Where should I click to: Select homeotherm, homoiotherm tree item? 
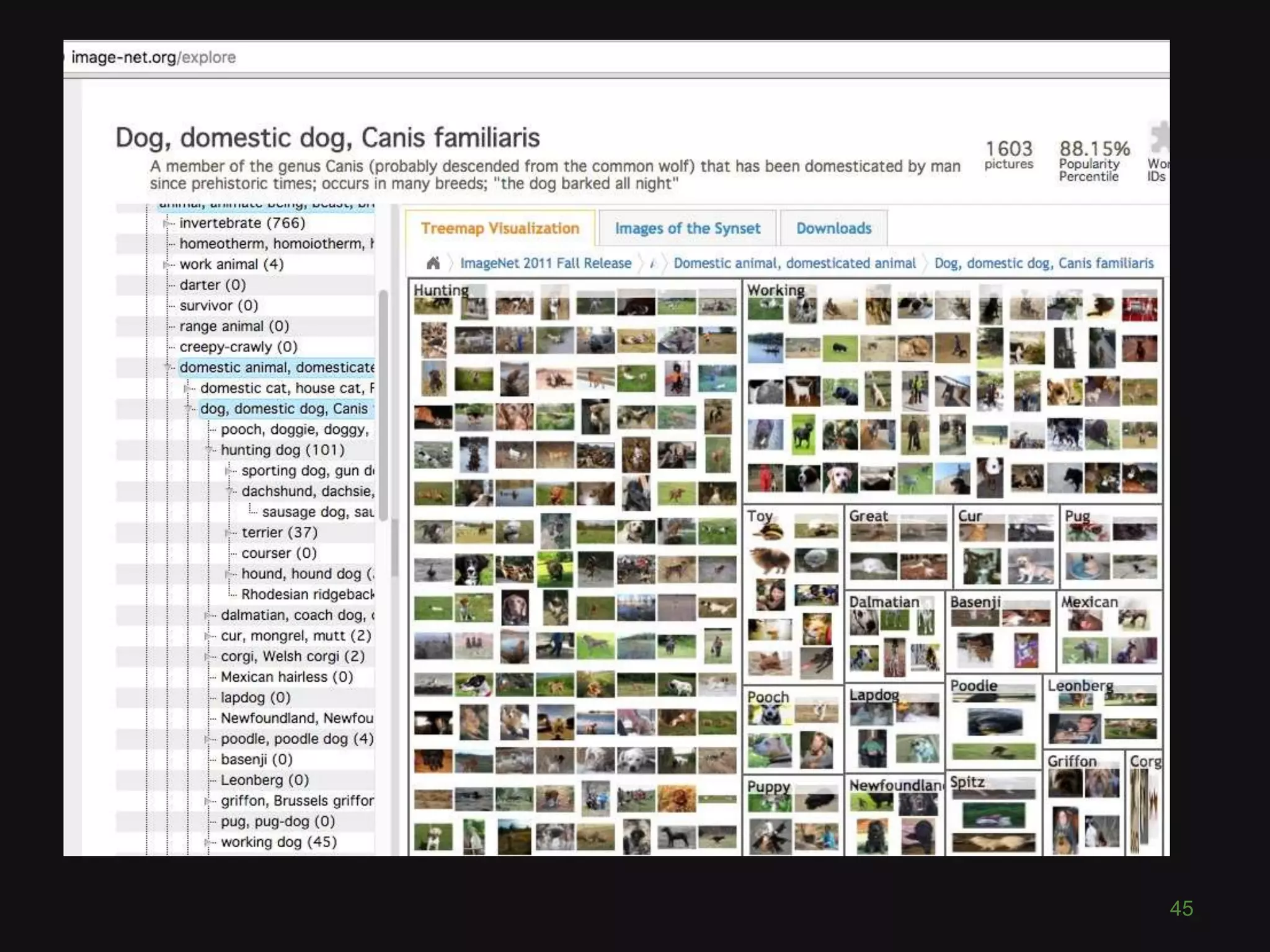pyautogui.click(x=277, y=244)
